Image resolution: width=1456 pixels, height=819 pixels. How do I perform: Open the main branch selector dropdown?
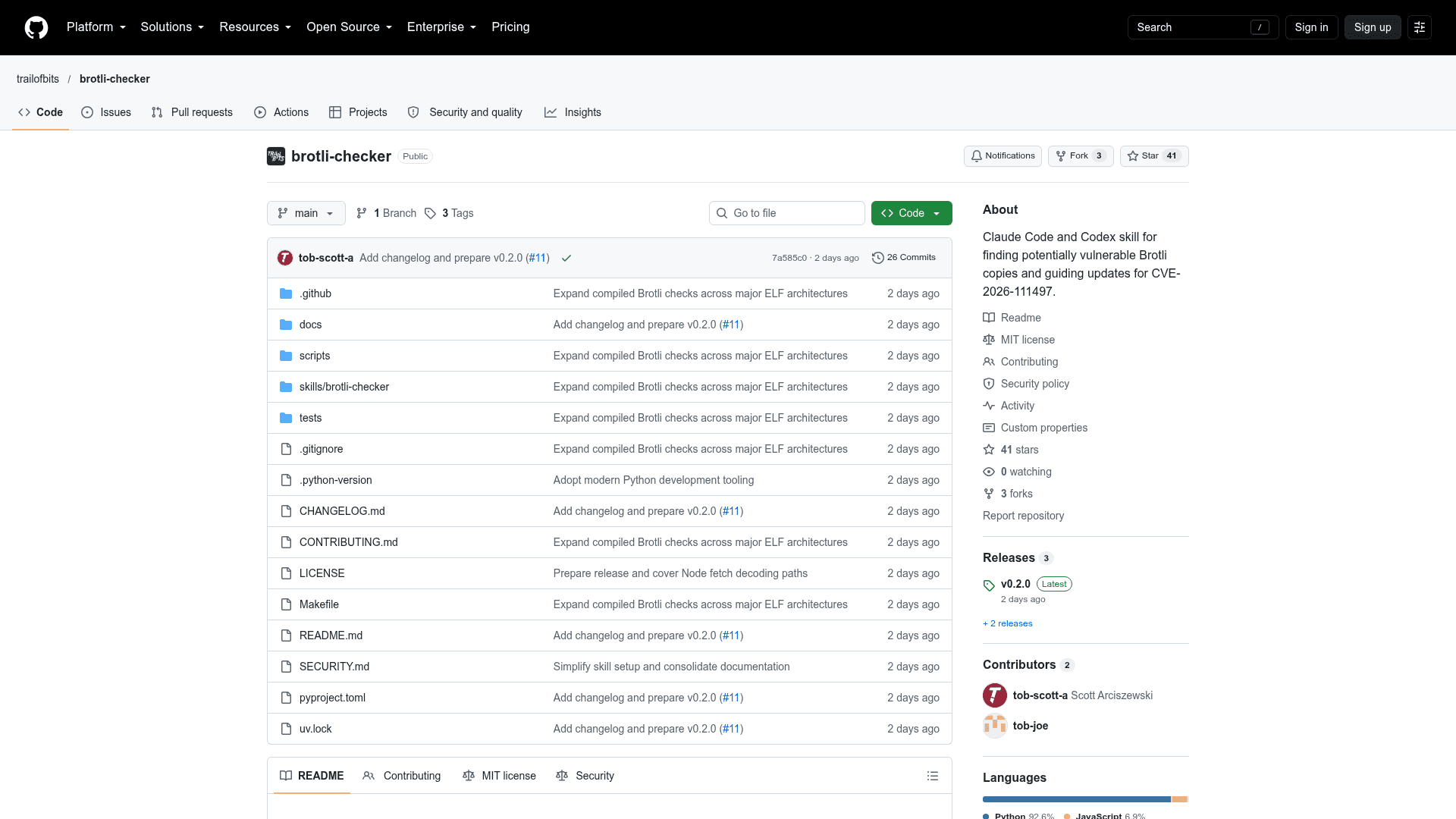(306, 213)
